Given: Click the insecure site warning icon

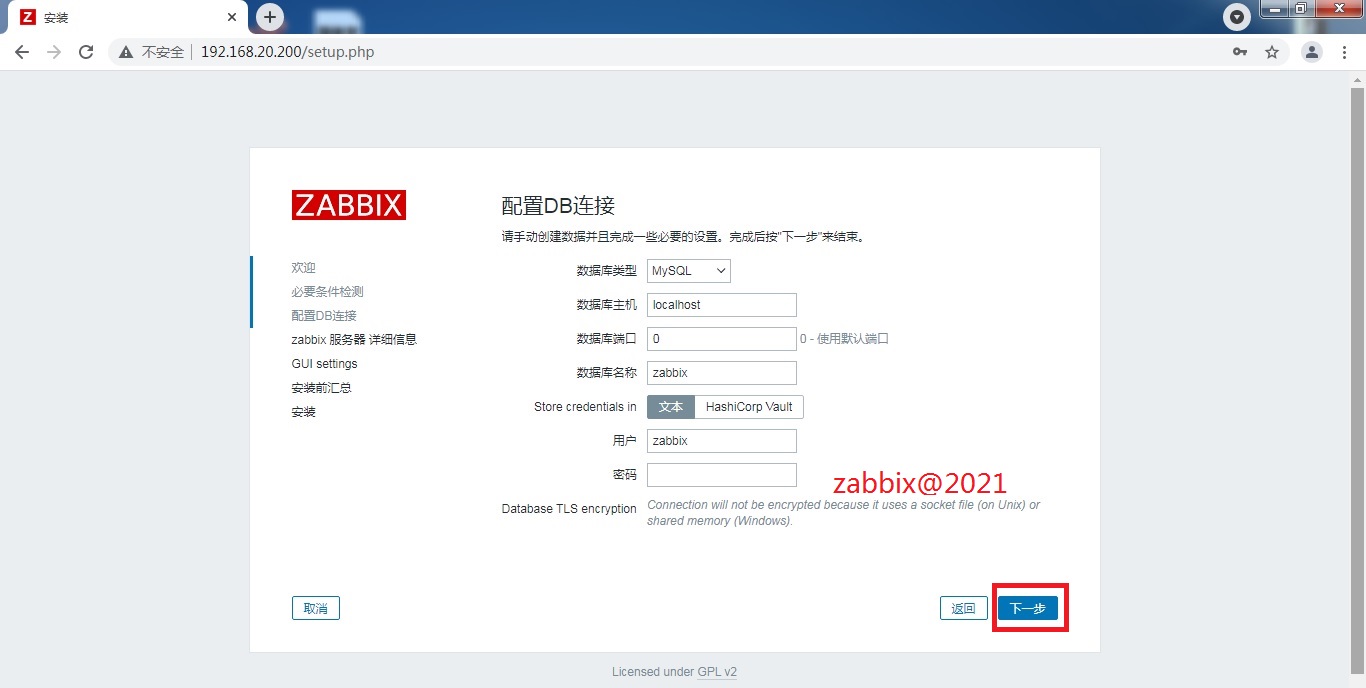Looking at the screenshot, I should tap(126, 52).
